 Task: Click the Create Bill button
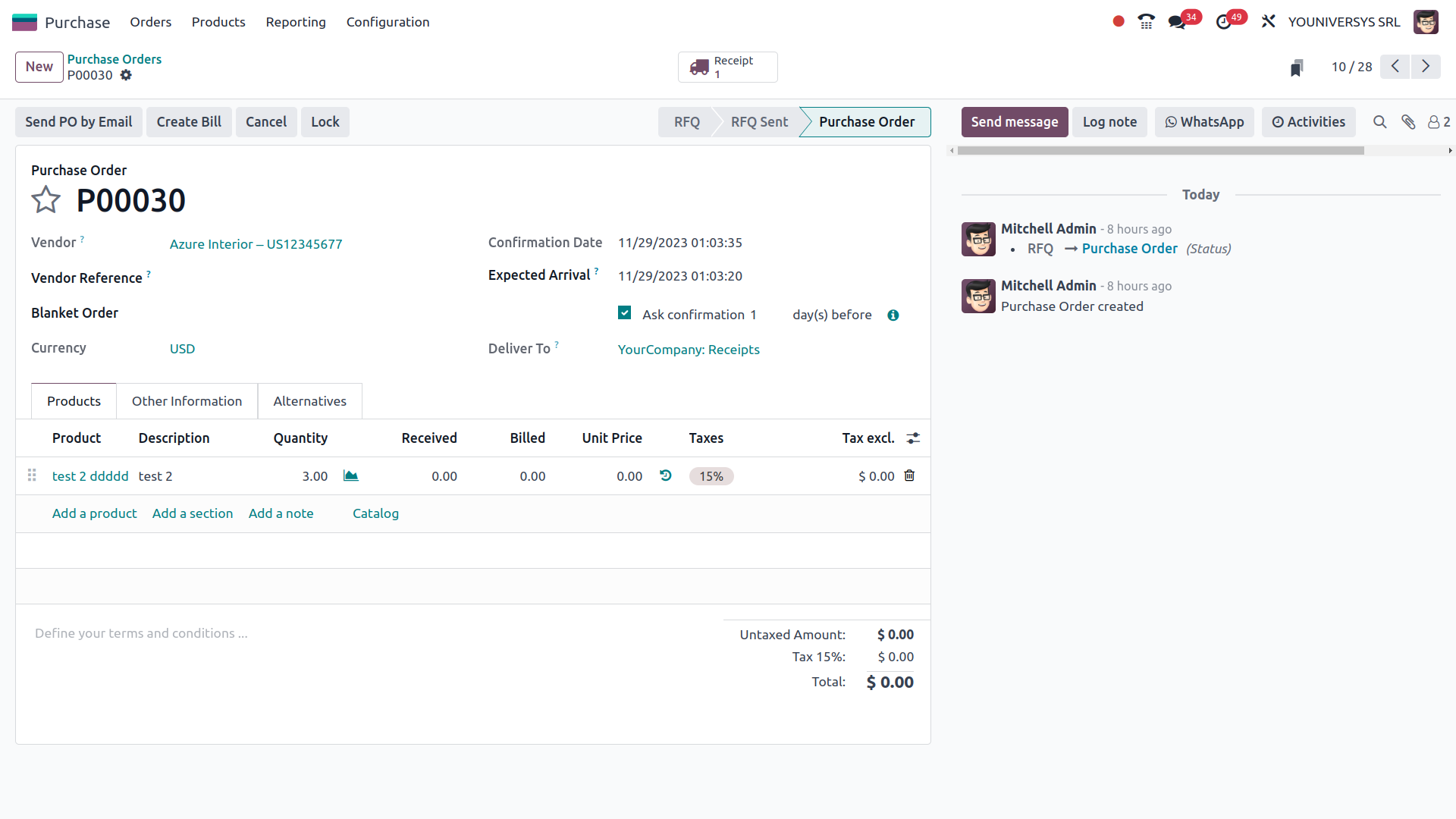189,121
